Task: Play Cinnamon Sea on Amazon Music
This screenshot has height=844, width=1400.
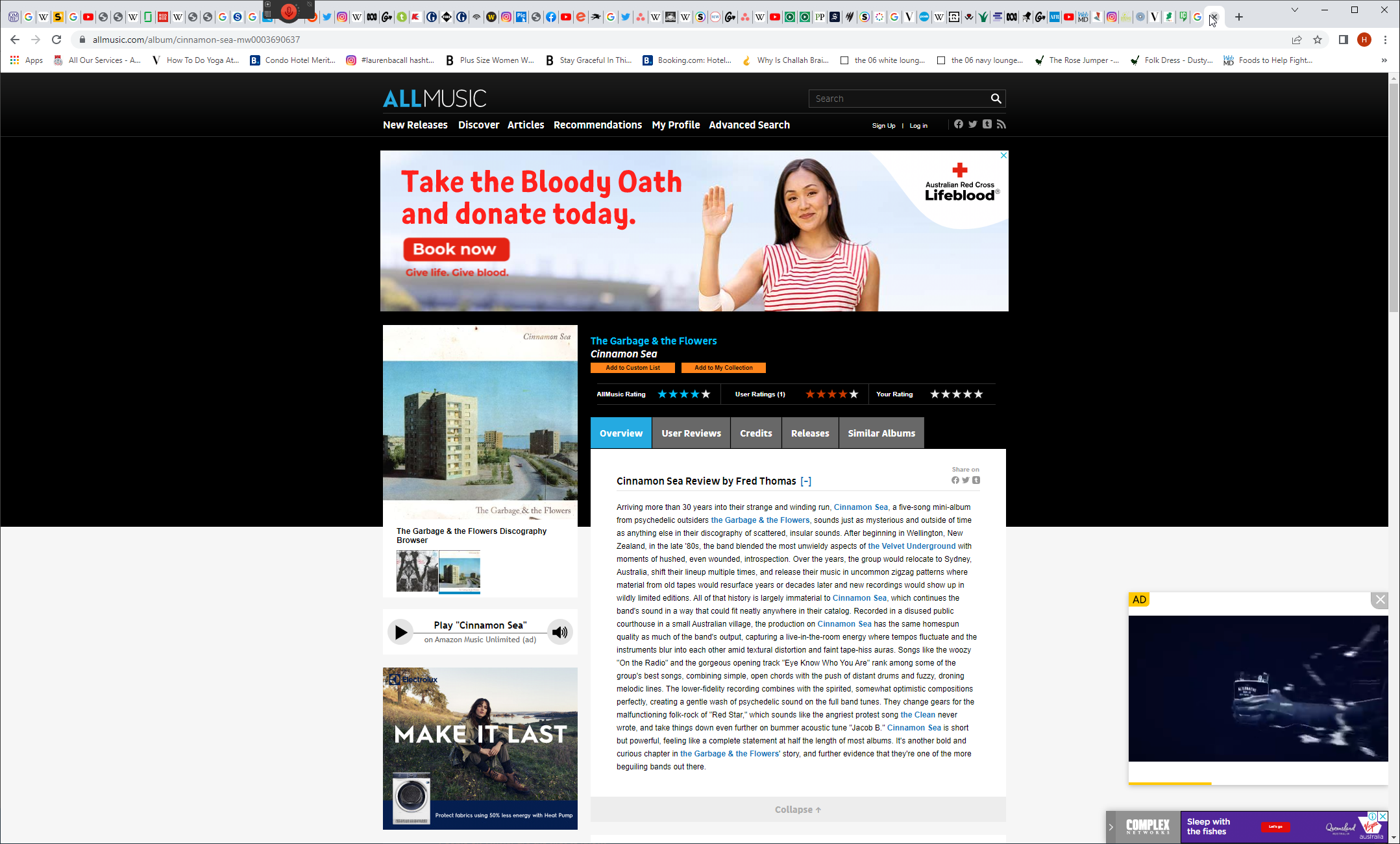Action: point(400,632)
